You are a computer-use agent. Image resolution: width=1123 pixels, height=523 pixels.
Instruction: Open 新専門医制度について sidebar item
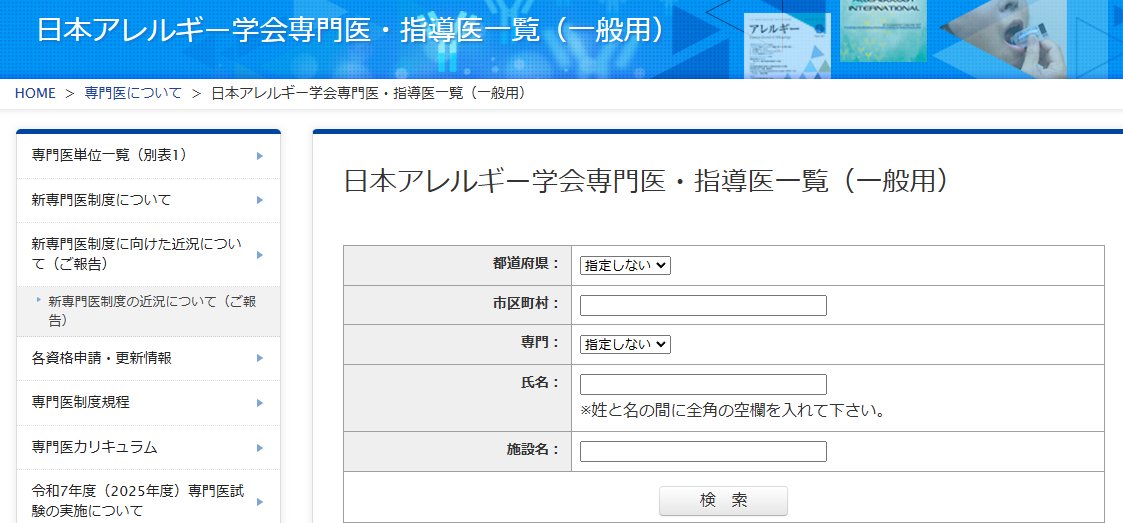point(148,200)
